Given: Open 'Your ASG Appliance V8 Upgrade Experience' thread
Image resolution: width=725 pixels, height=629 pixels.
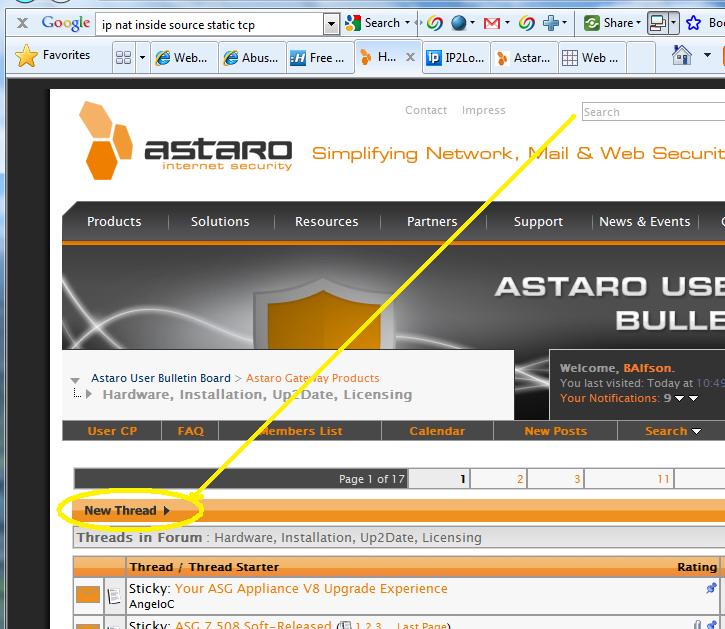Looking at the screenshot, I should tap(311, 588).
